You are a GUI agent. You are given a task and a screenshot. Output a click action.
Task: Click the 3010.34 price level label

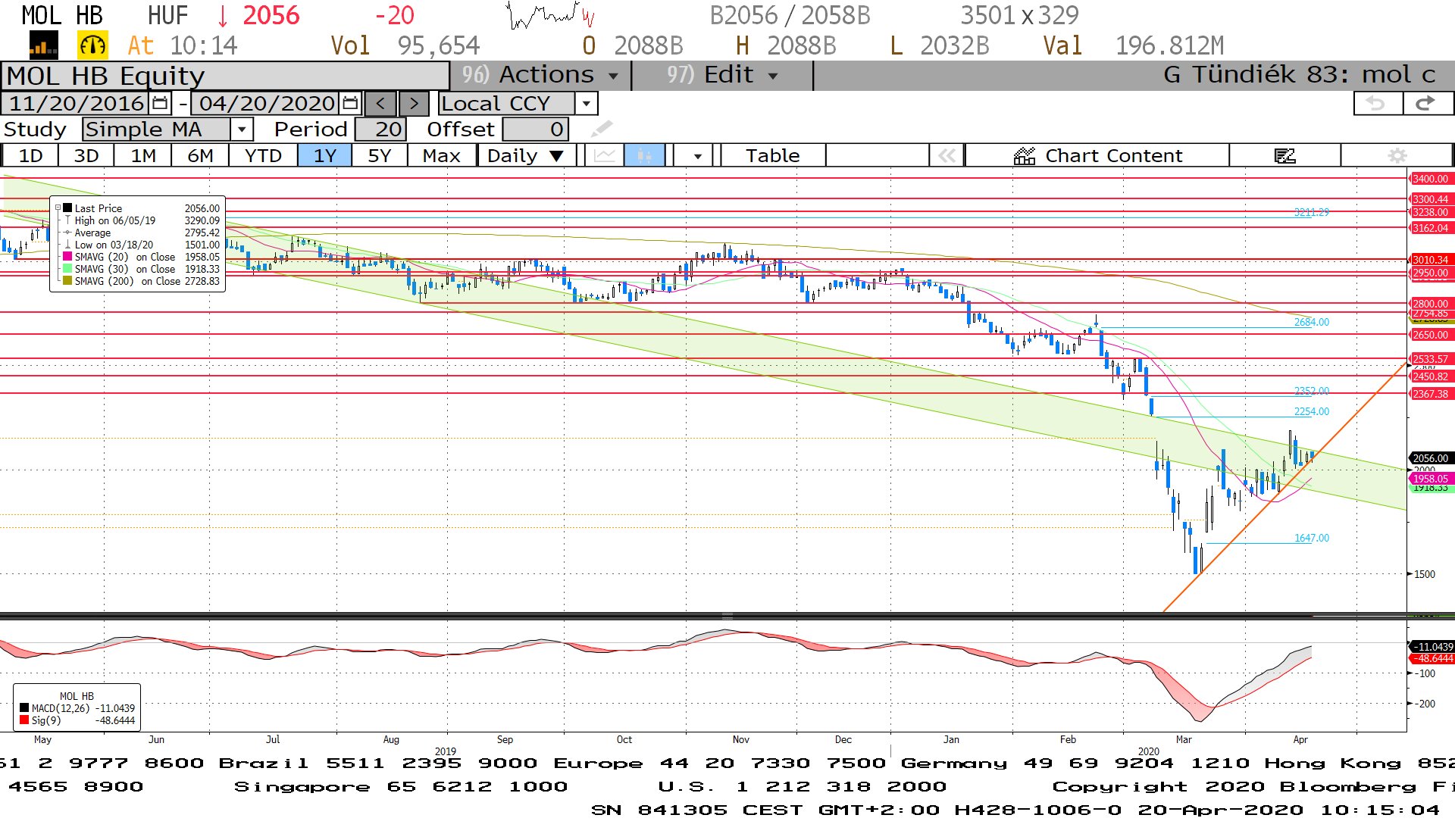point(1430,260)
